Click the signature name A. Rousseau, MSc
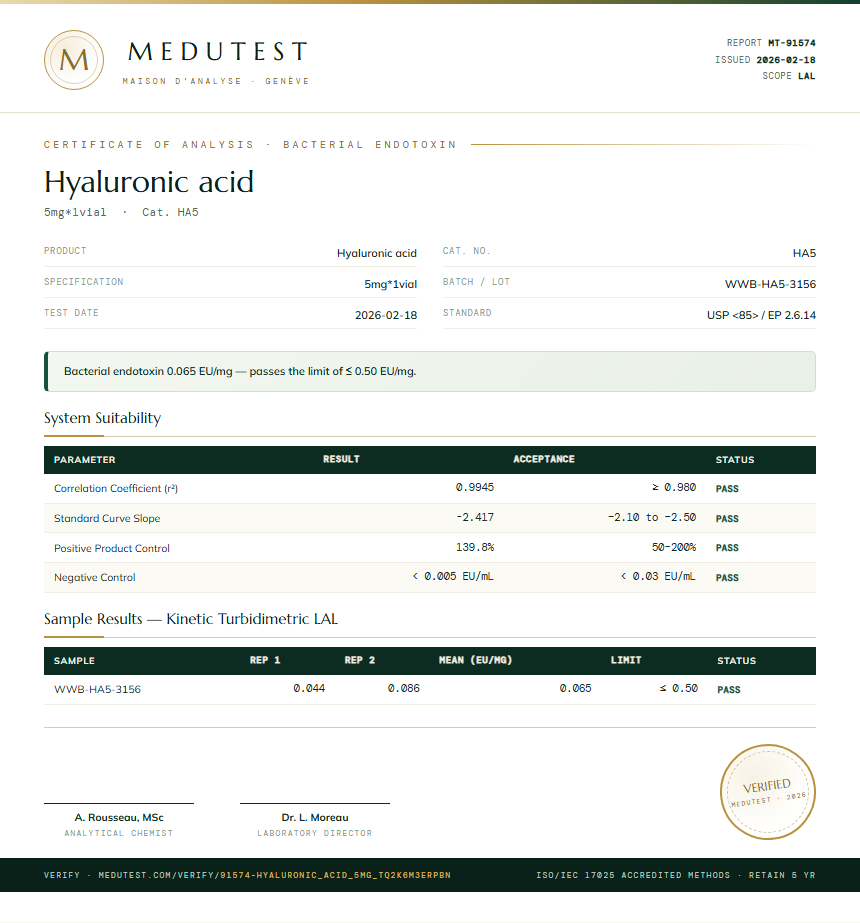The image size is (860, 923). [119, 818]
